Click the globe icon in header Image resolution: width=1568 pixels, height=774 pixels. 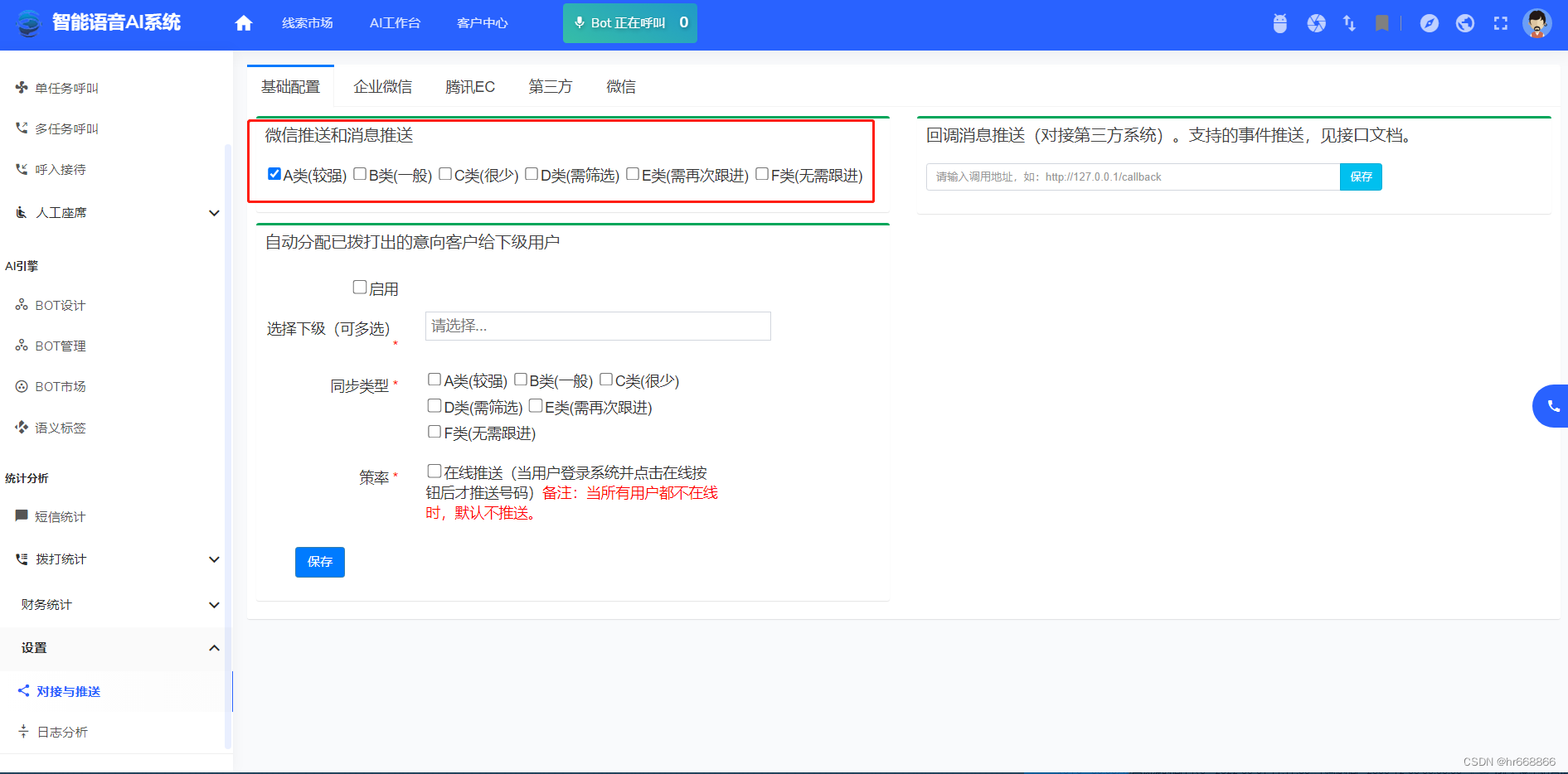pos(1465,23)
